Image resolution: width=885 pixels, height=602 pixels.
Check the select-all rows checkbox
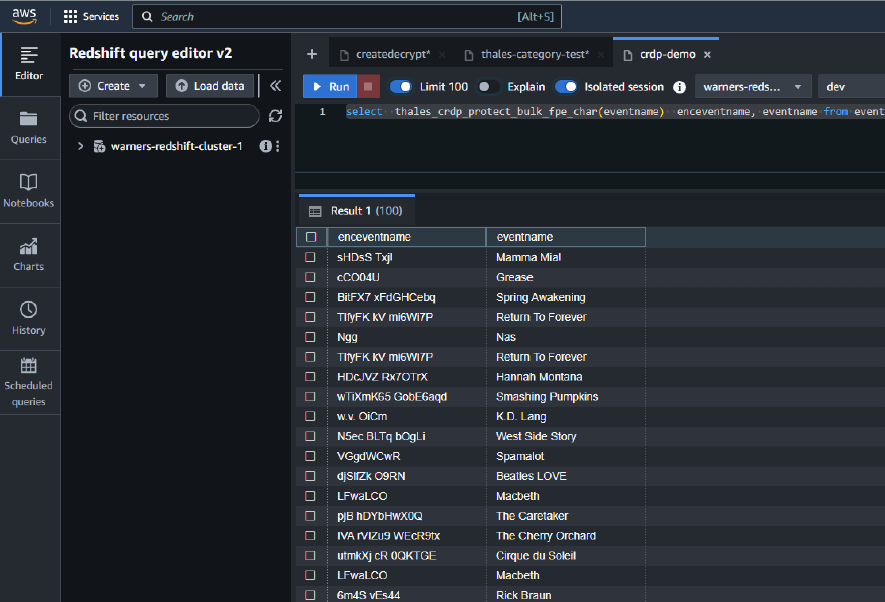coord(311,237)
